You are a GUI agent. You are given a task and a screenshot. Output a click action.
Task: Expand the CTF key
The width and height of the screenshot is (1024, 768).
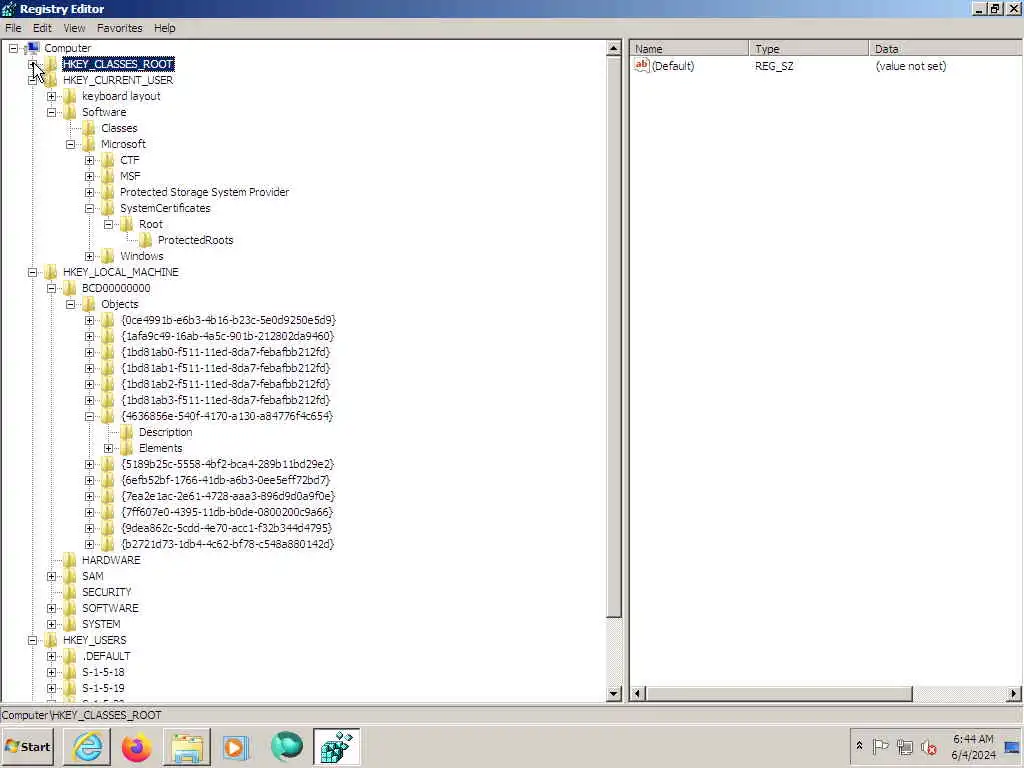tap(89, 161)
